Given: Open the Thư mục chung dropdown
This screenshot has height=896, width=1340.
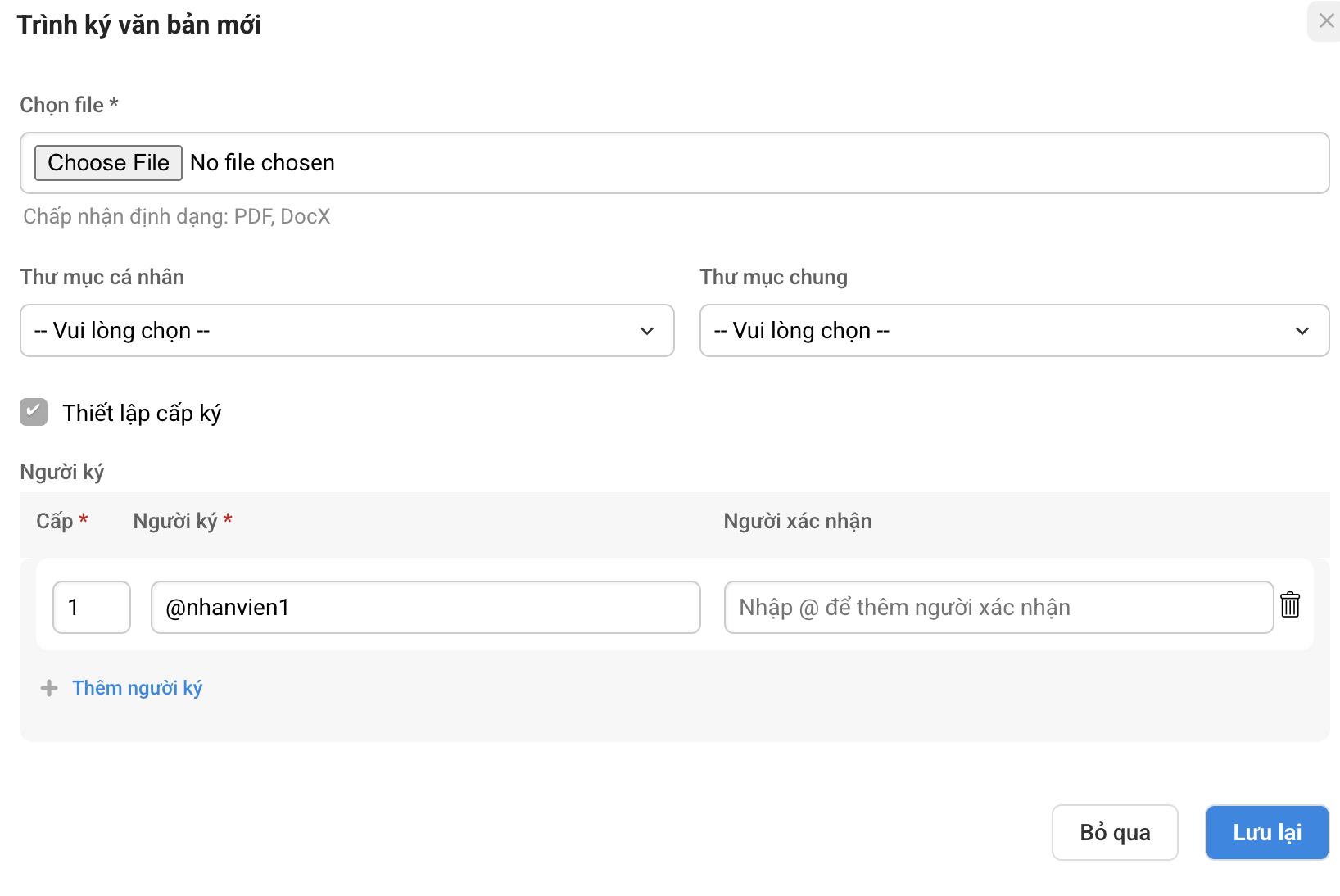Looking at the screenshot, I should (x=1014, y=331).
